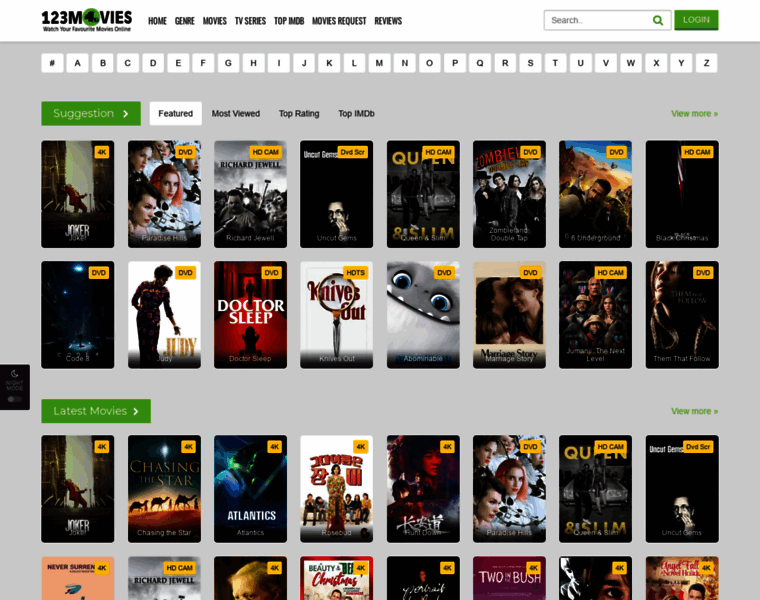The width and height of the screenshot is (760, 600).
Task: Open Code 8 movie poster
Action: (x=78, y=315)
